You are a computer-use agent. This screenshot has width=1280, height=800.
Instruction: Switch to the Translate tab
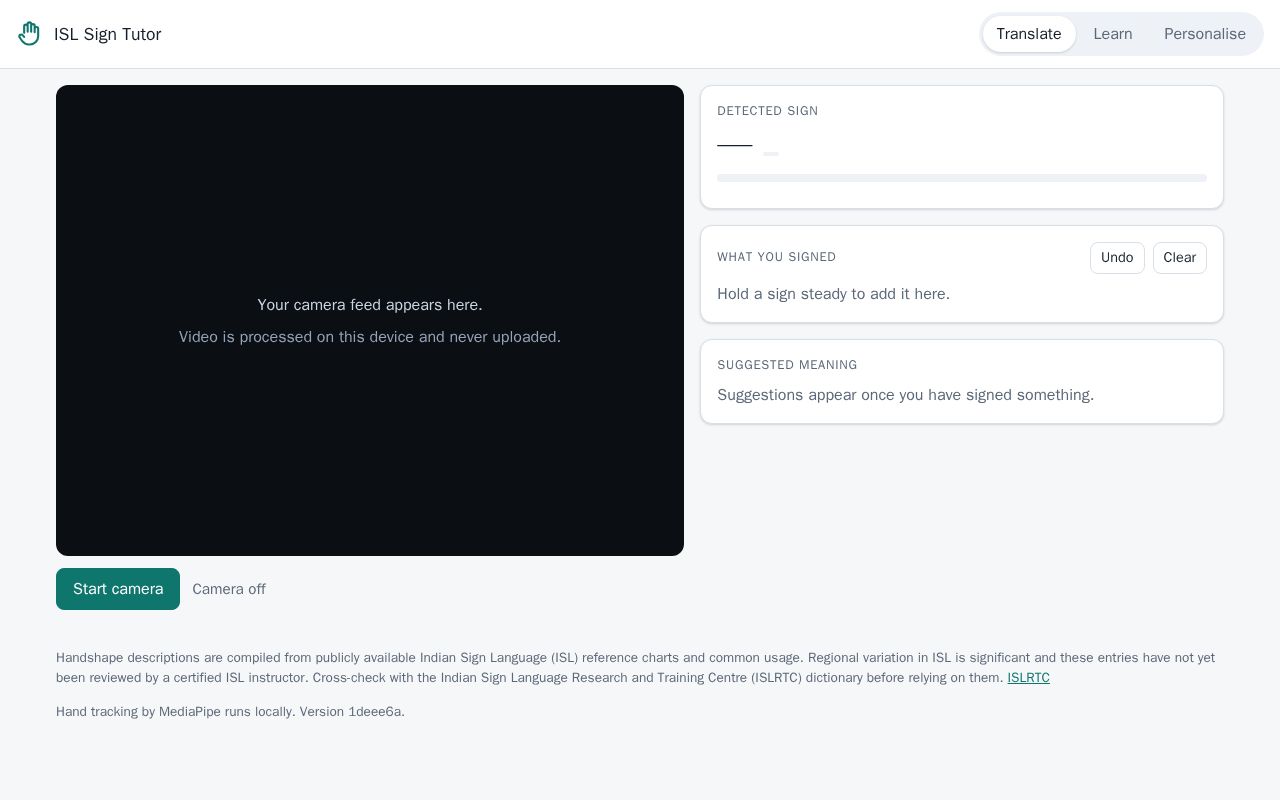(x=1029, y=34)
